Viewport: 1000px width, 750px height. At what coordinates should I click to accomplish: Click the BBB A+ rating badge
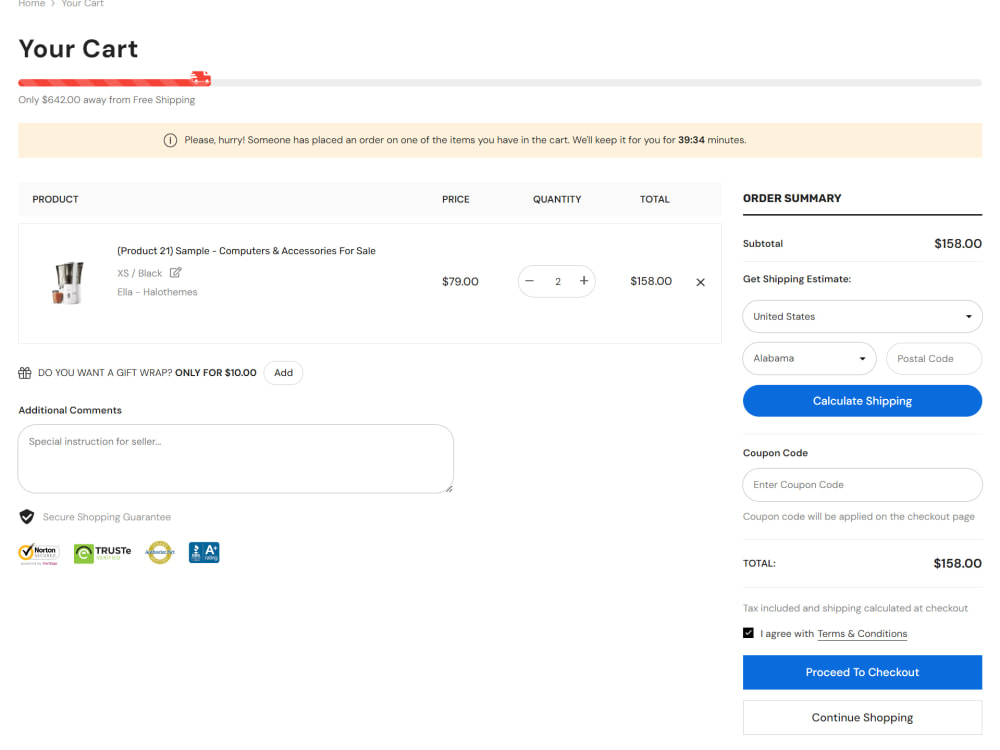(x=204, y=552)
